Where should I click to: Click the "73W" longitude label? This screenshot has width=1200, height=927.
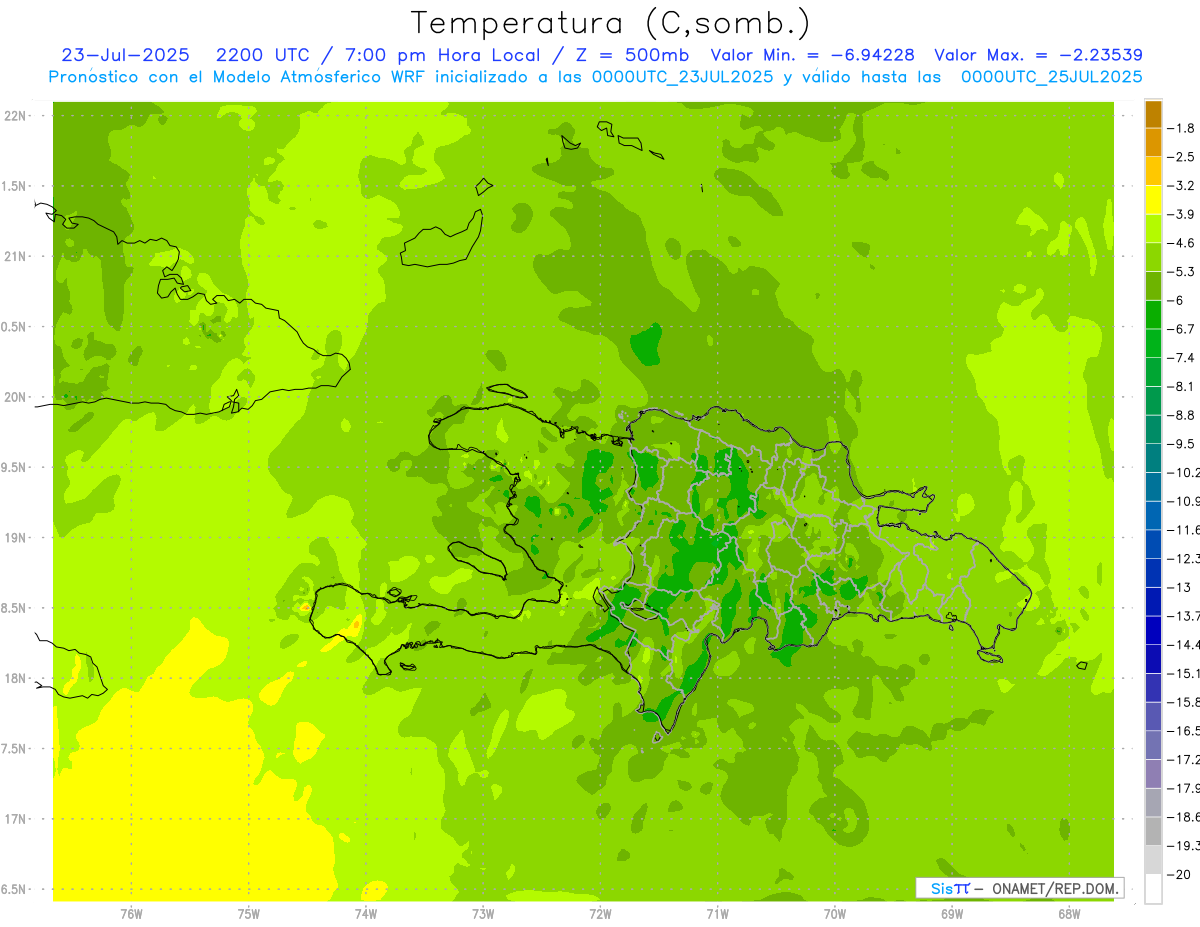pyautogui.click(x=483, y=913)
